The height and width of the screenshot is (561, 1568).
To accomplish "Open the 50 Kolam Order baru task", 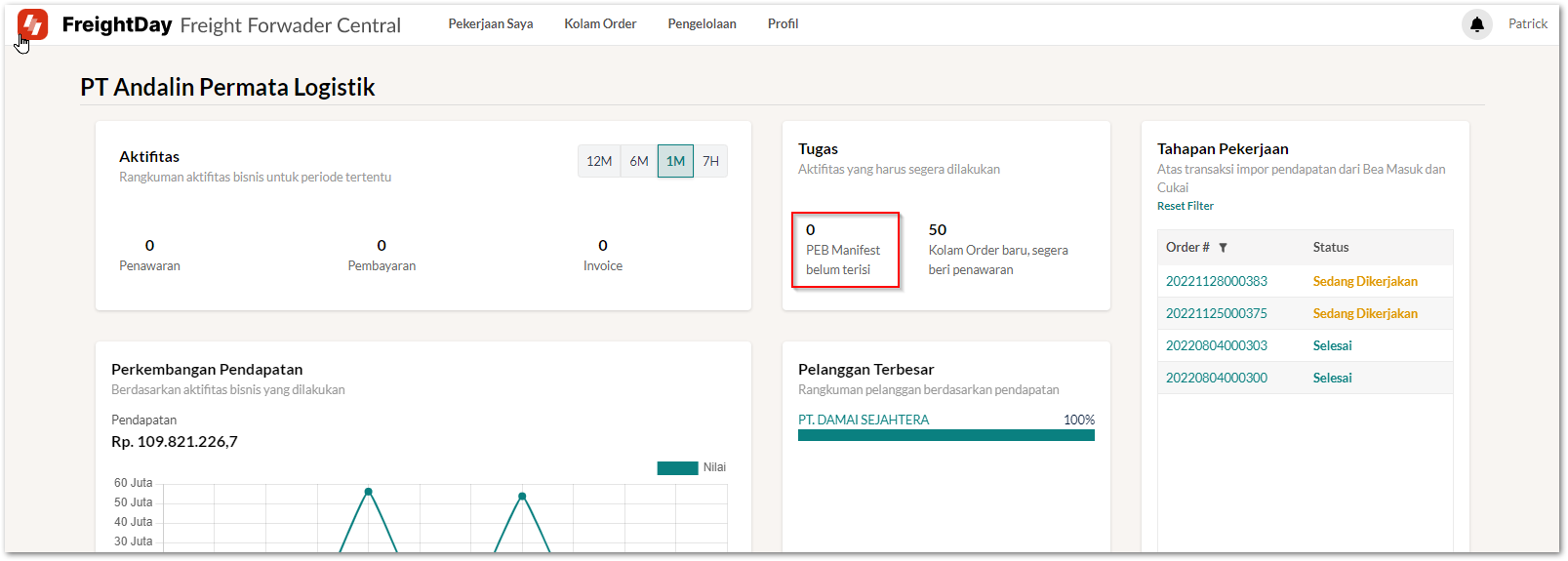I will coord(997,251).
